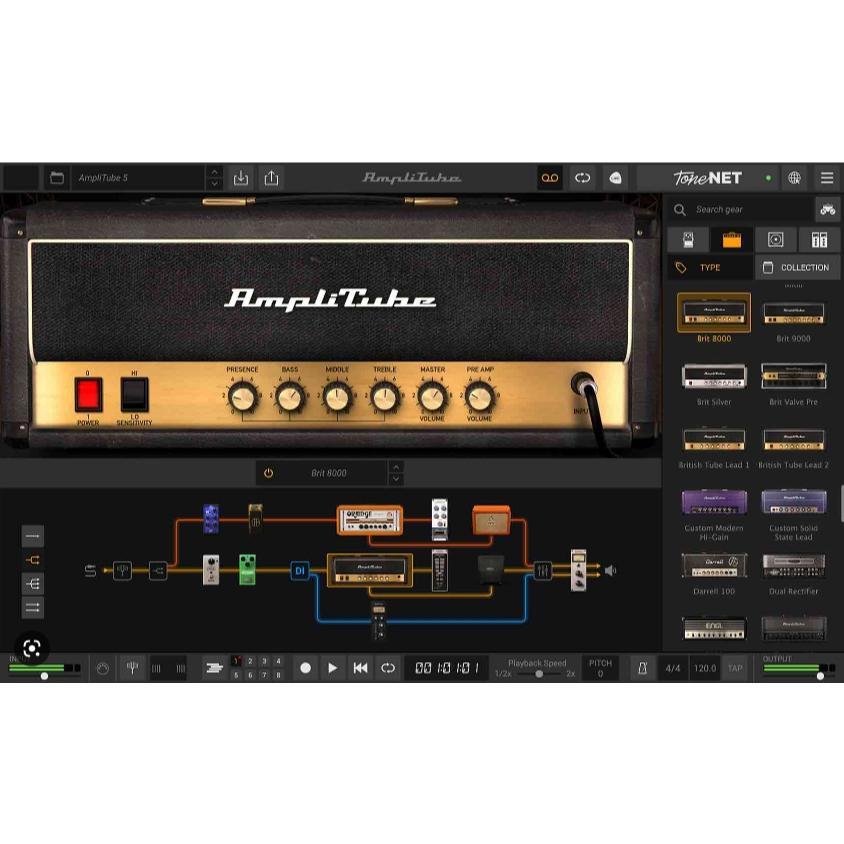The height and width of the screenshot is (844, 844).
Task: Toggle track 8 in the recorder
Action: (x=278, y=674)
